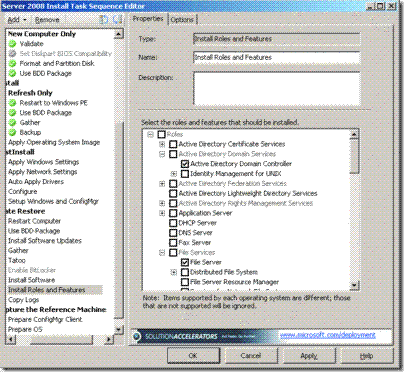Expand Active Directory Rights Management Services
The height and width of the screenshot is (372, 404).
pyautogui.click(x=162, y=203)
